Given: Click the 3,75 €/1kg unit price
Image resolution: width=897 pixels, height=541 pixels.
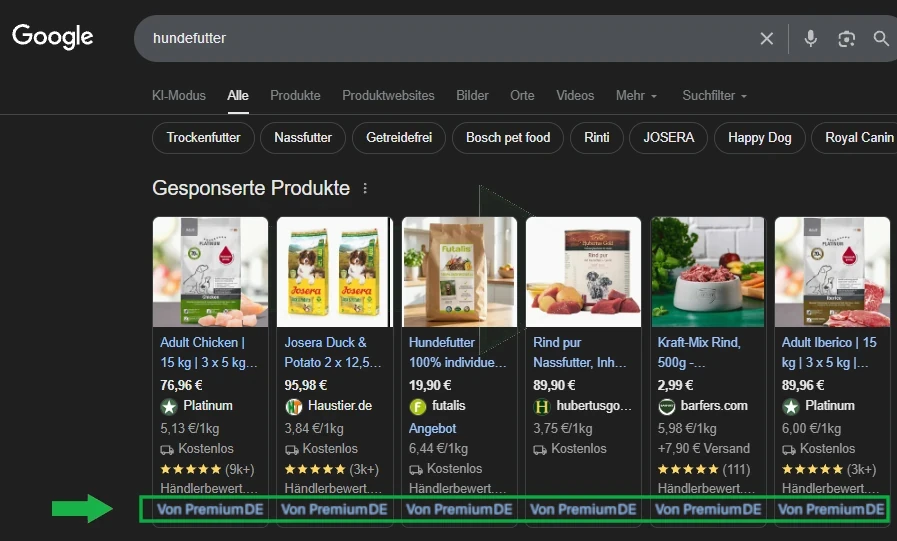Looking at the screenshot, I should [562, 428].
